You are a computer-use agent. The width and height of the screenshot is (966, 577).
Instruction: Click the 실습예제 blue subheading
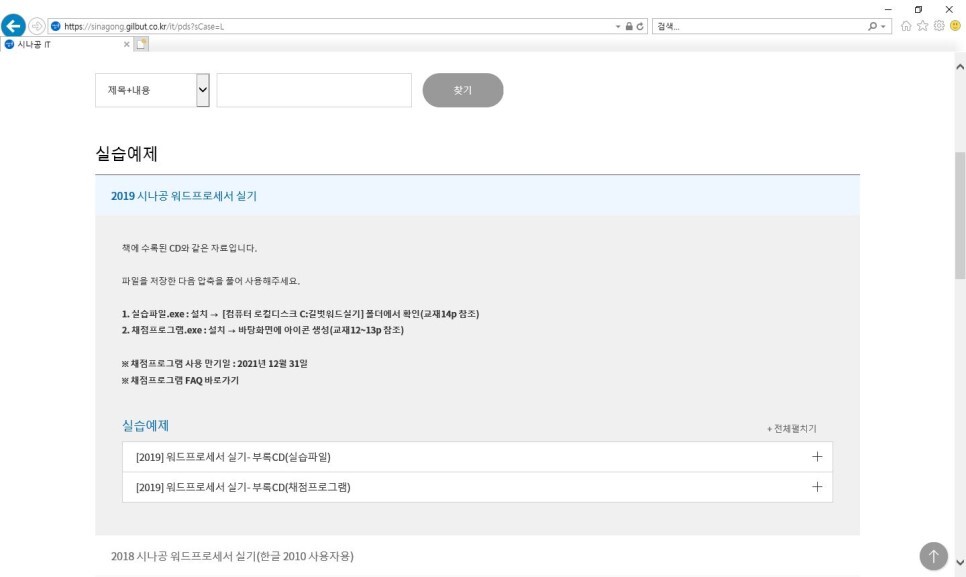tap(145, 426)
